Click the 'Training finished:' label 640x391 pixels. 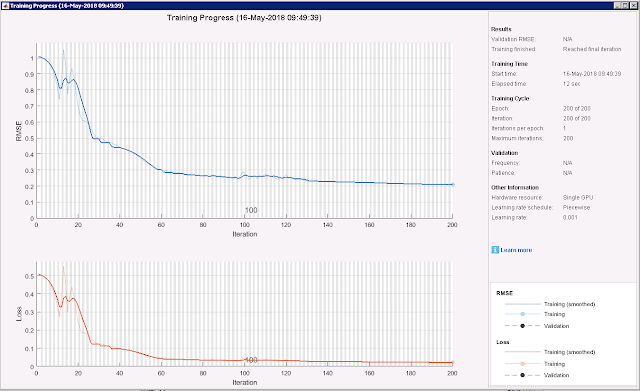[513, 49]
